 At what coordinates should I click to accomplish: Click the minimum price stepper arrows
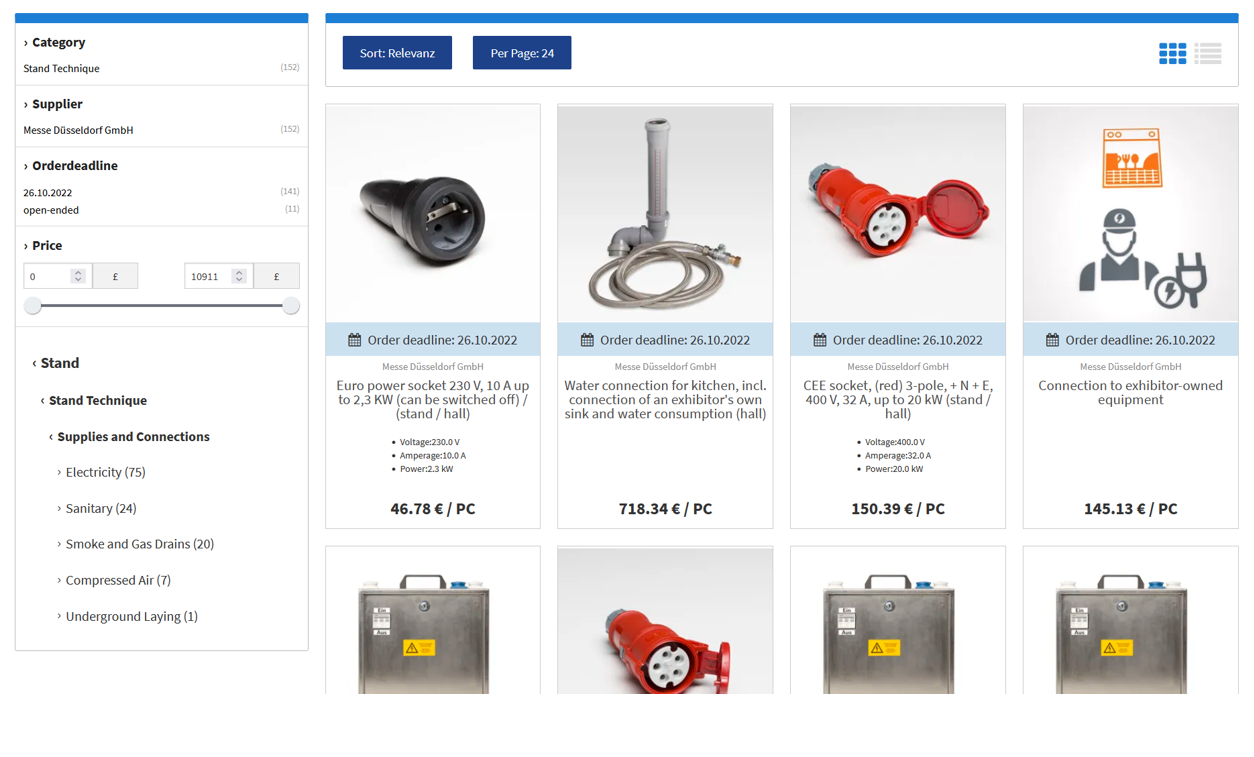[x=78, y=276]
